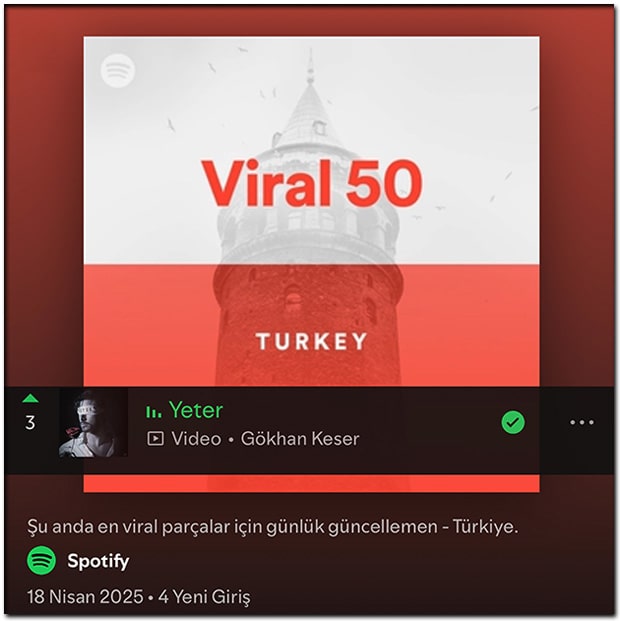620x621 pixels.
Task: Click the green upward trend arrow
Action: tap(31, 398)
